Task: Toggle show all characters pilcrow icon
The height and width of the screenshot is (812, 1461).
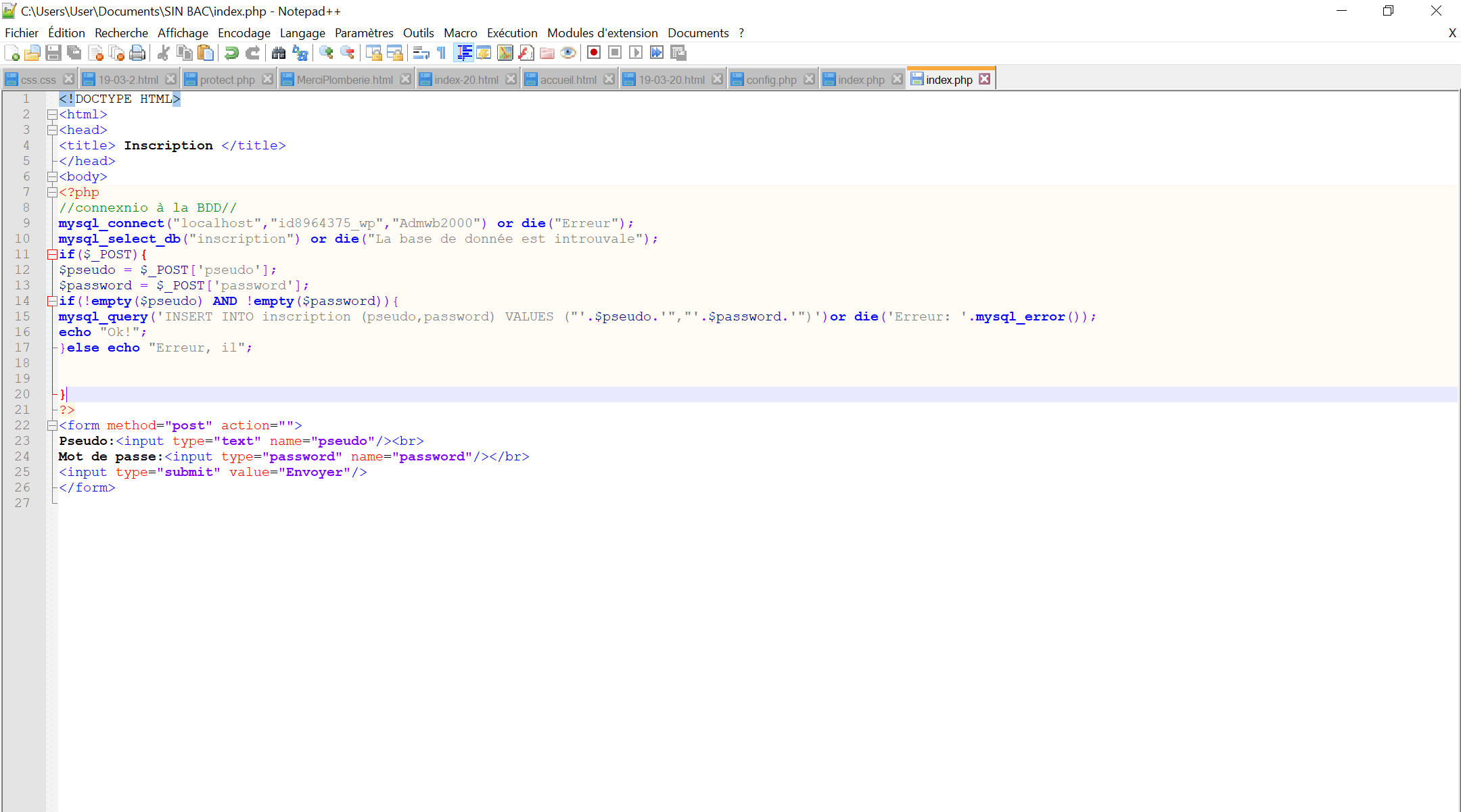Action: [442, 53]
